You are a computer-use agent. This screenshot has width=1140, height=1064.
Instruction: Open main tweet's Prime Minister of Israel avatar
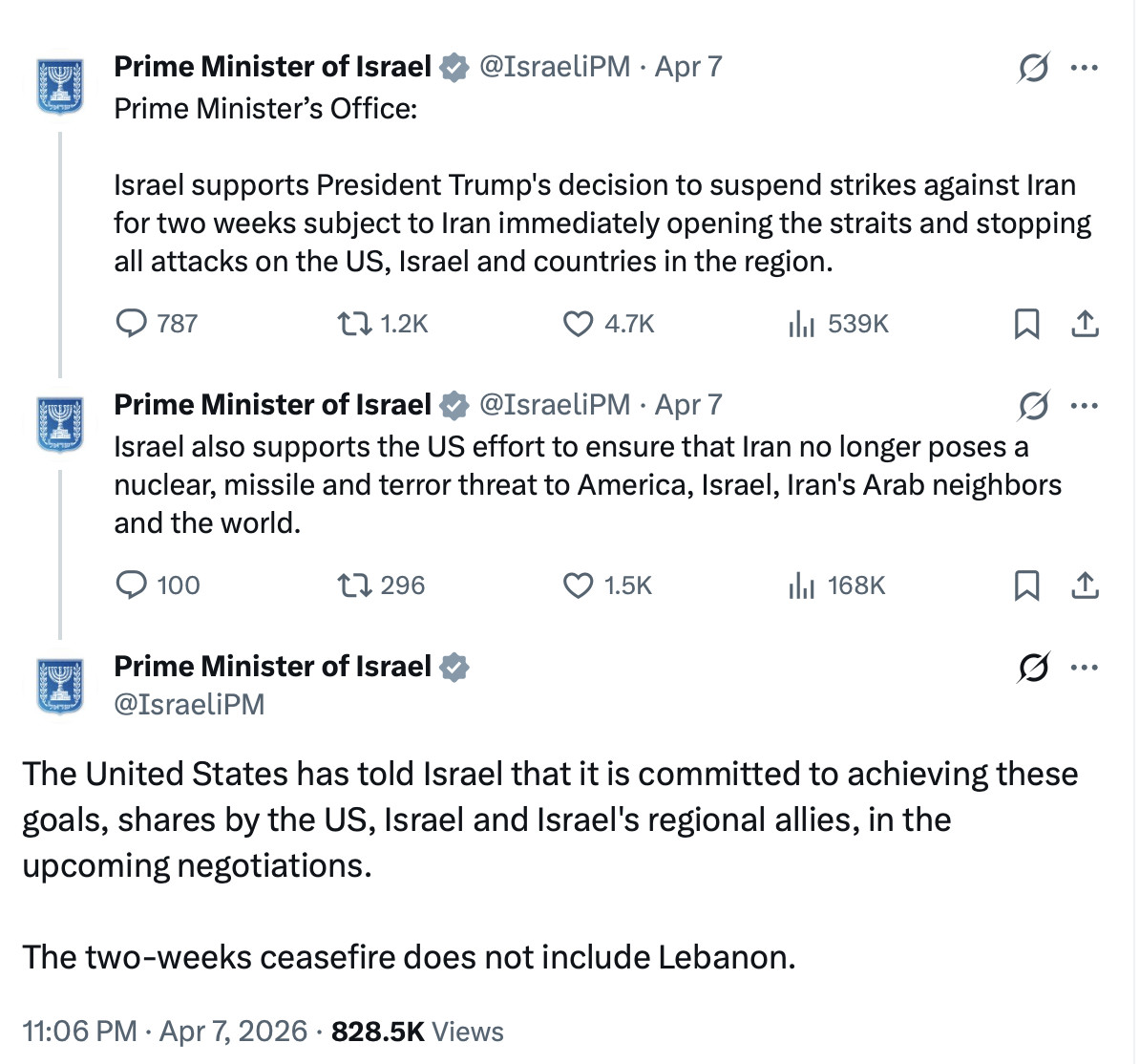pos(59,685)
